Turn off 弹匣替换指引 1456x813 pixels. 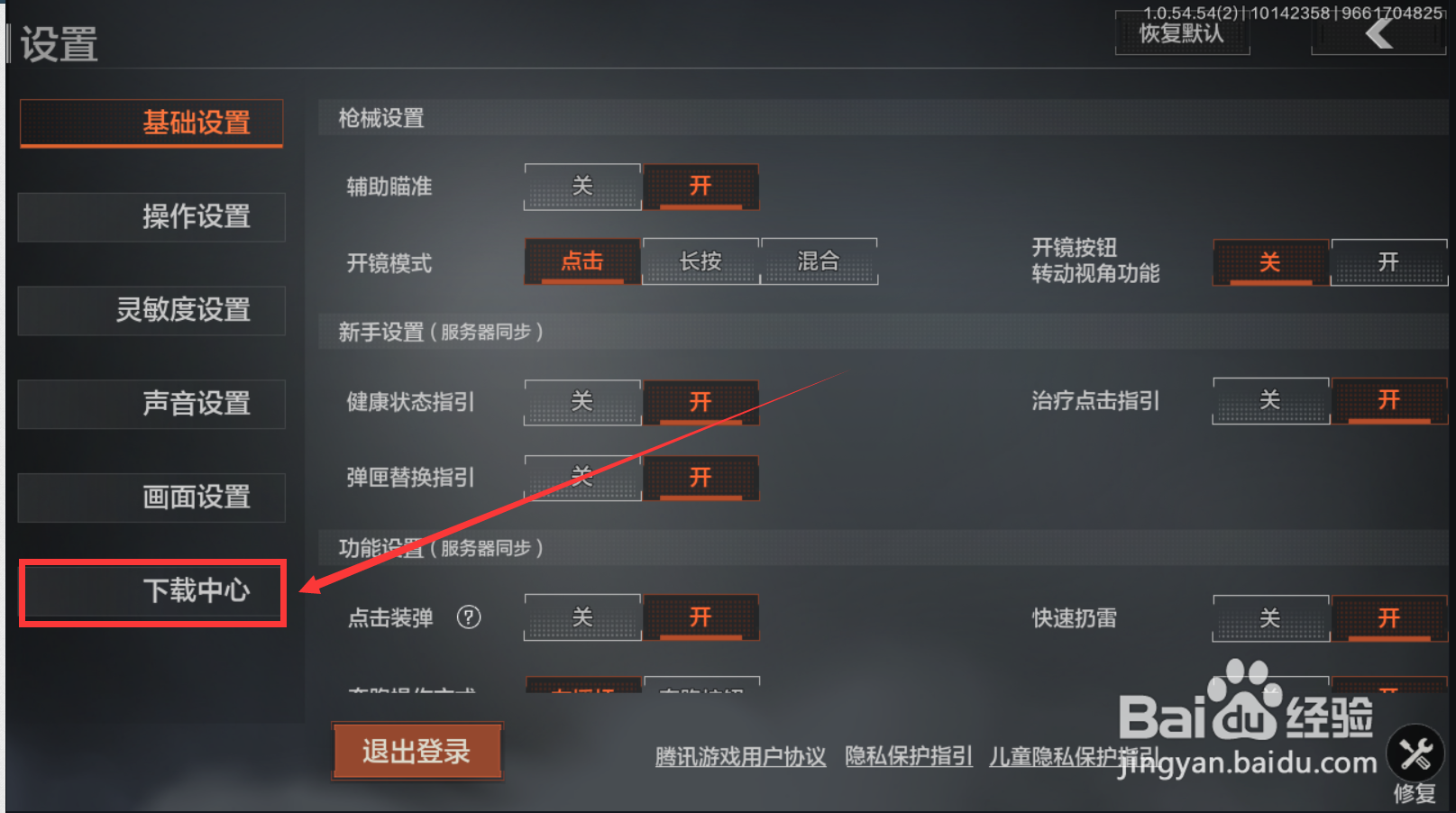point(582,478)
